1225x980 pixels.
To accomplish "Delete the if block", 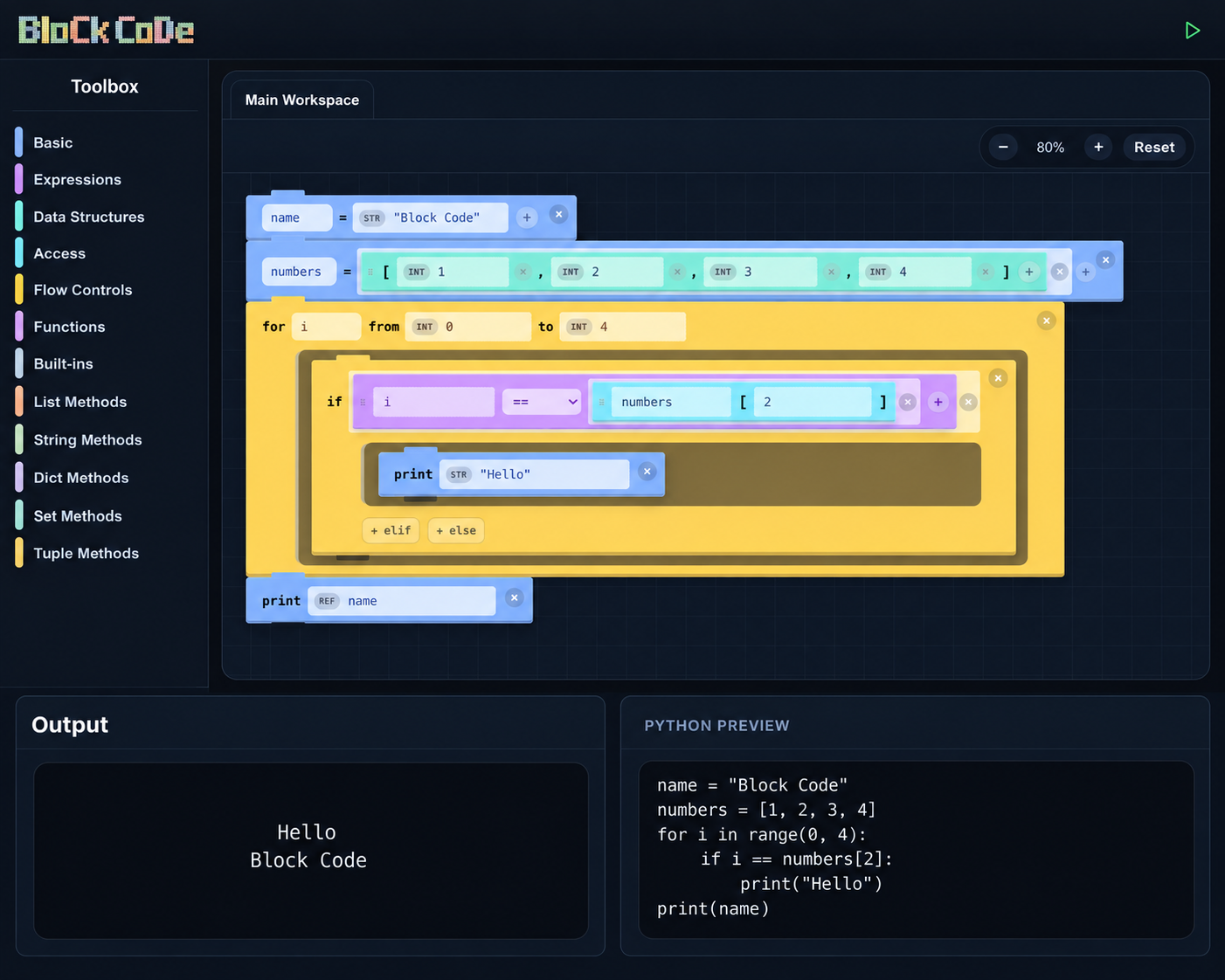I will coord(998,378).
